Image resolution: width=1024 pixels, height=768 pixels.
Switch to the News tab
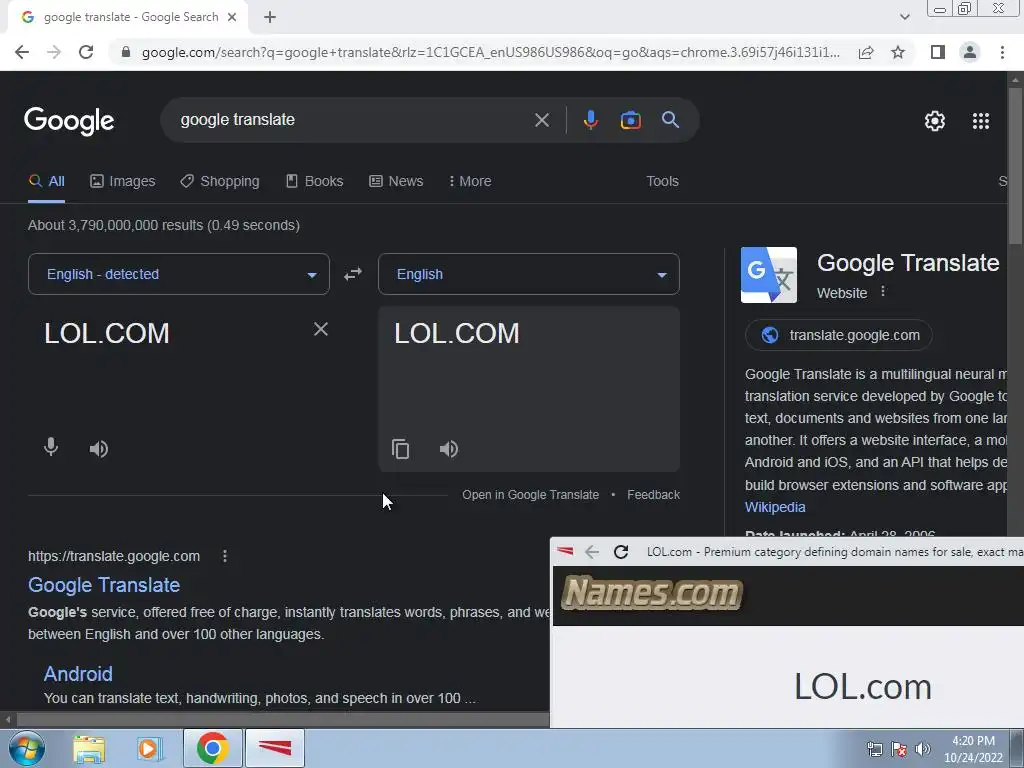(x=396, y=181)
